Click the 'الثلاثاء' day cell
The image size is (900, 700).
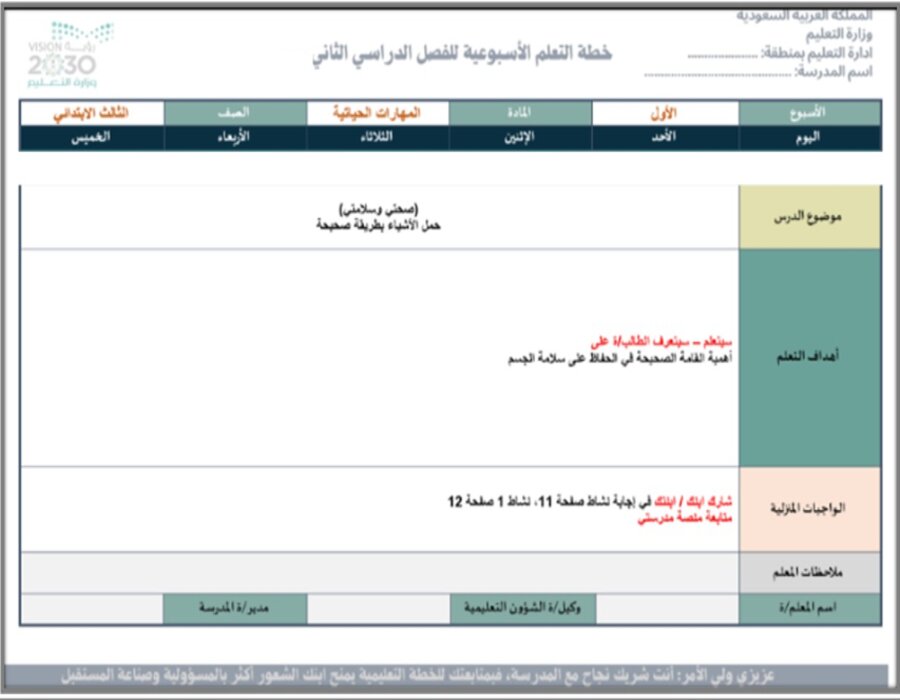[x=378, y=138]
